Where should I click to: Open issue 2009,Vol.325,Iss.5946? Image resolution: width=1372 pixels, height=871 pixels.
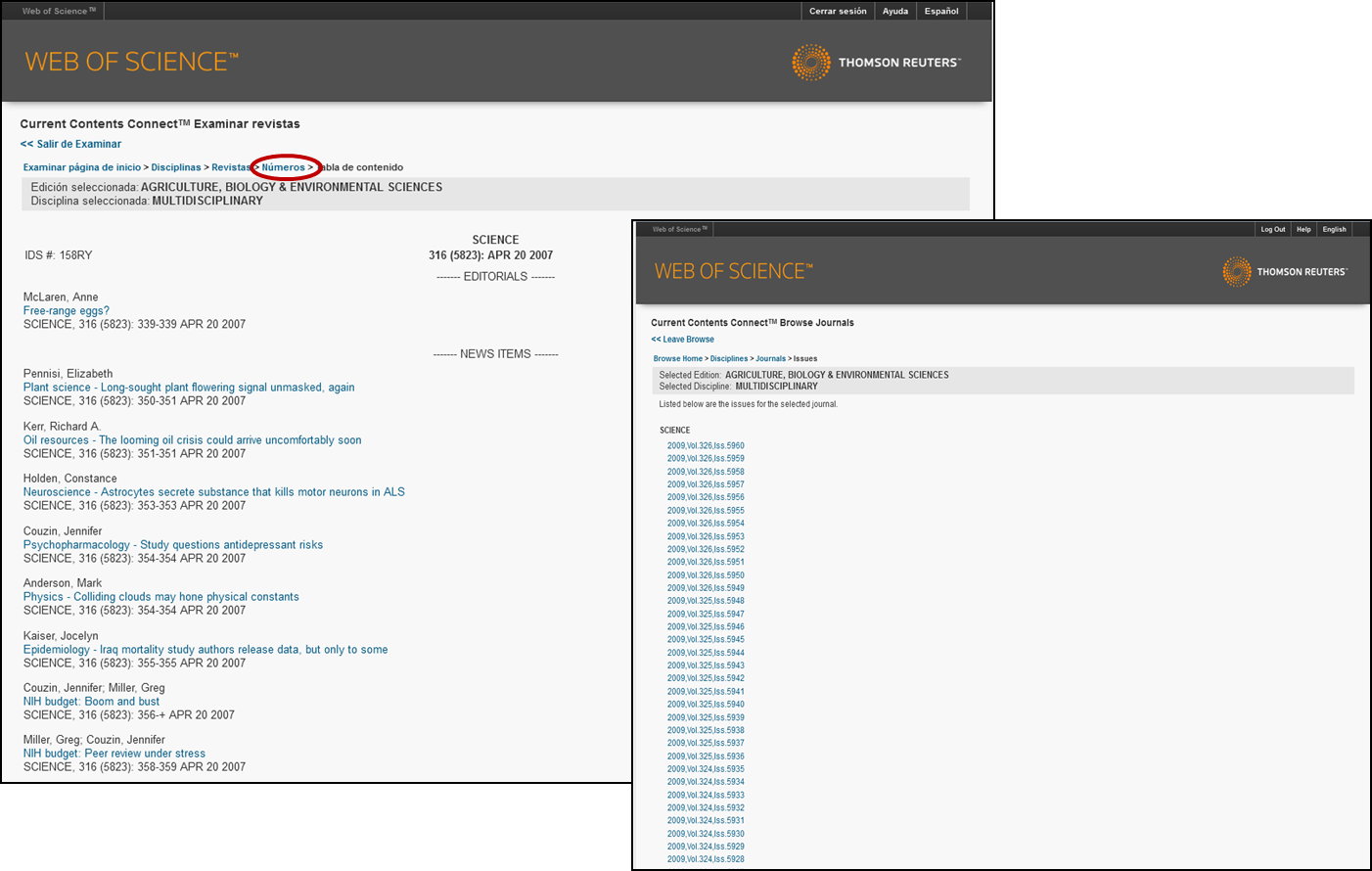(706, 627)
